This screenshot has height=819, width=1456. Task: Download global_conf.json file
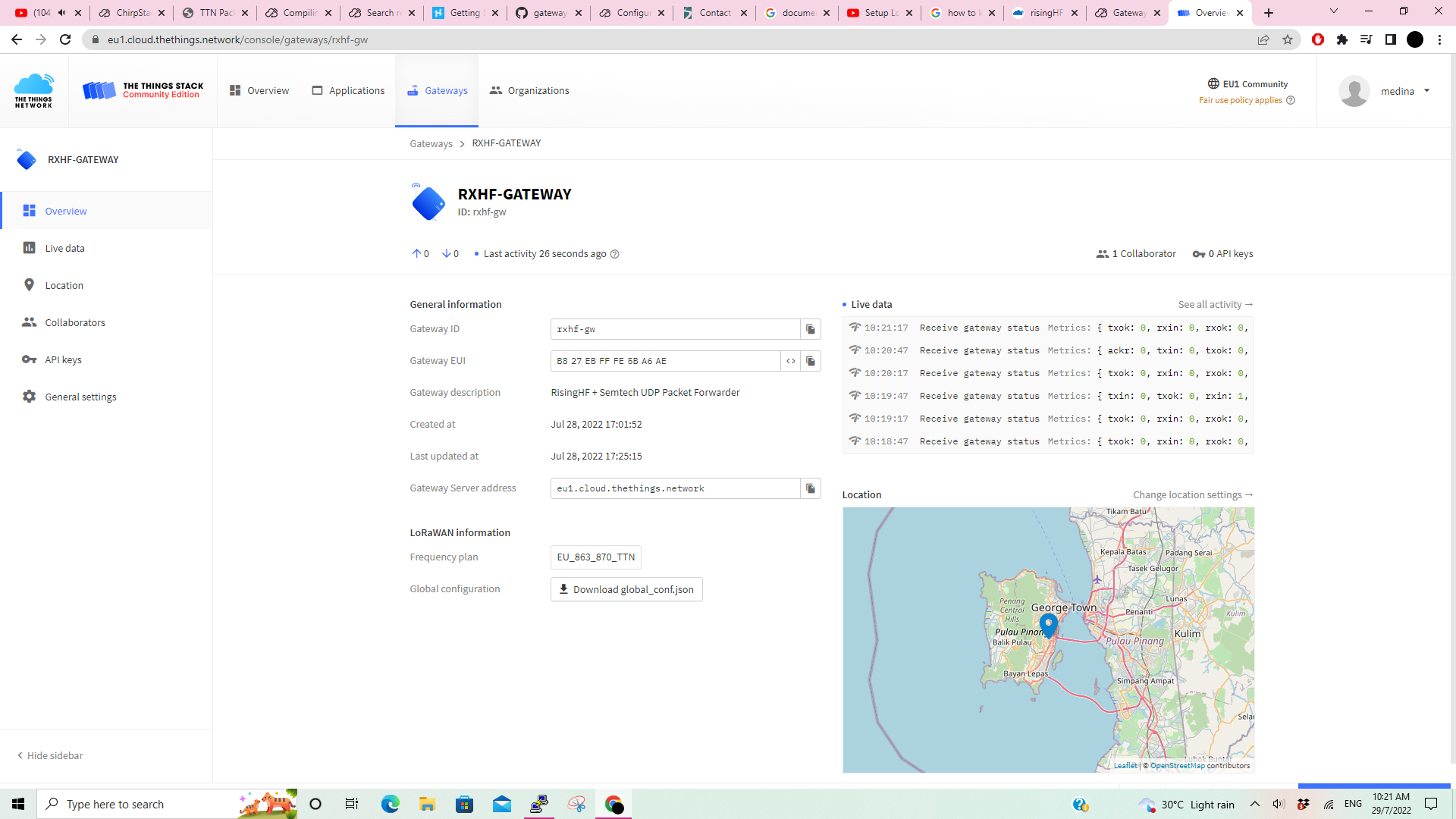tap(626, 589)
